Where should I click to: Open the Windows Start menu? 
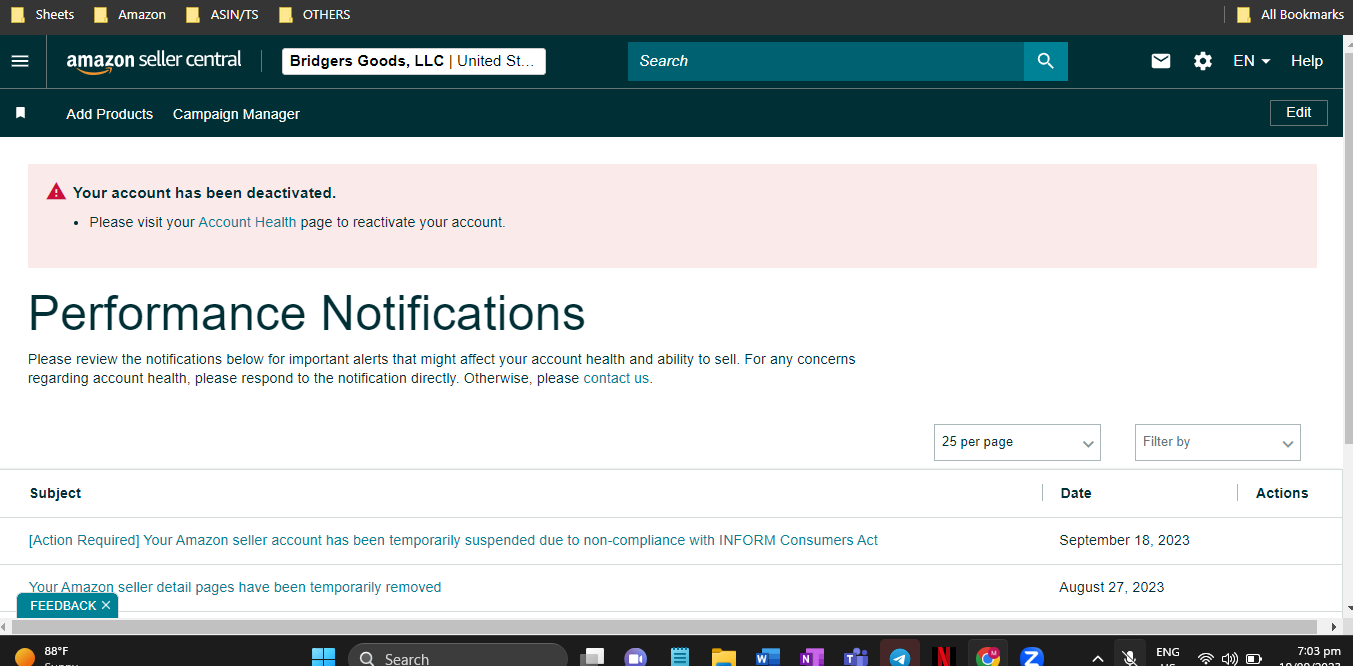pyautogui.click(x=323, y=657)
